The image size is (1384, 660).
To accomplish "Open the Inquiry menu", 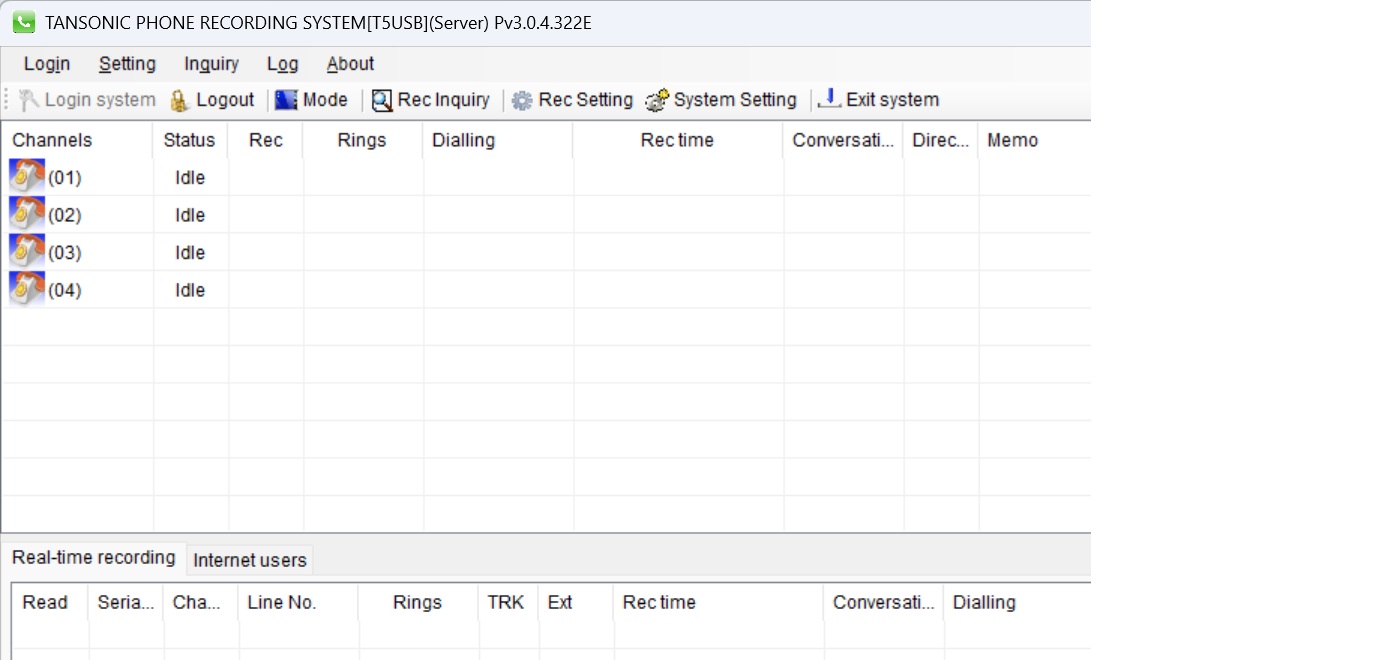I will (x=210, y=63).
